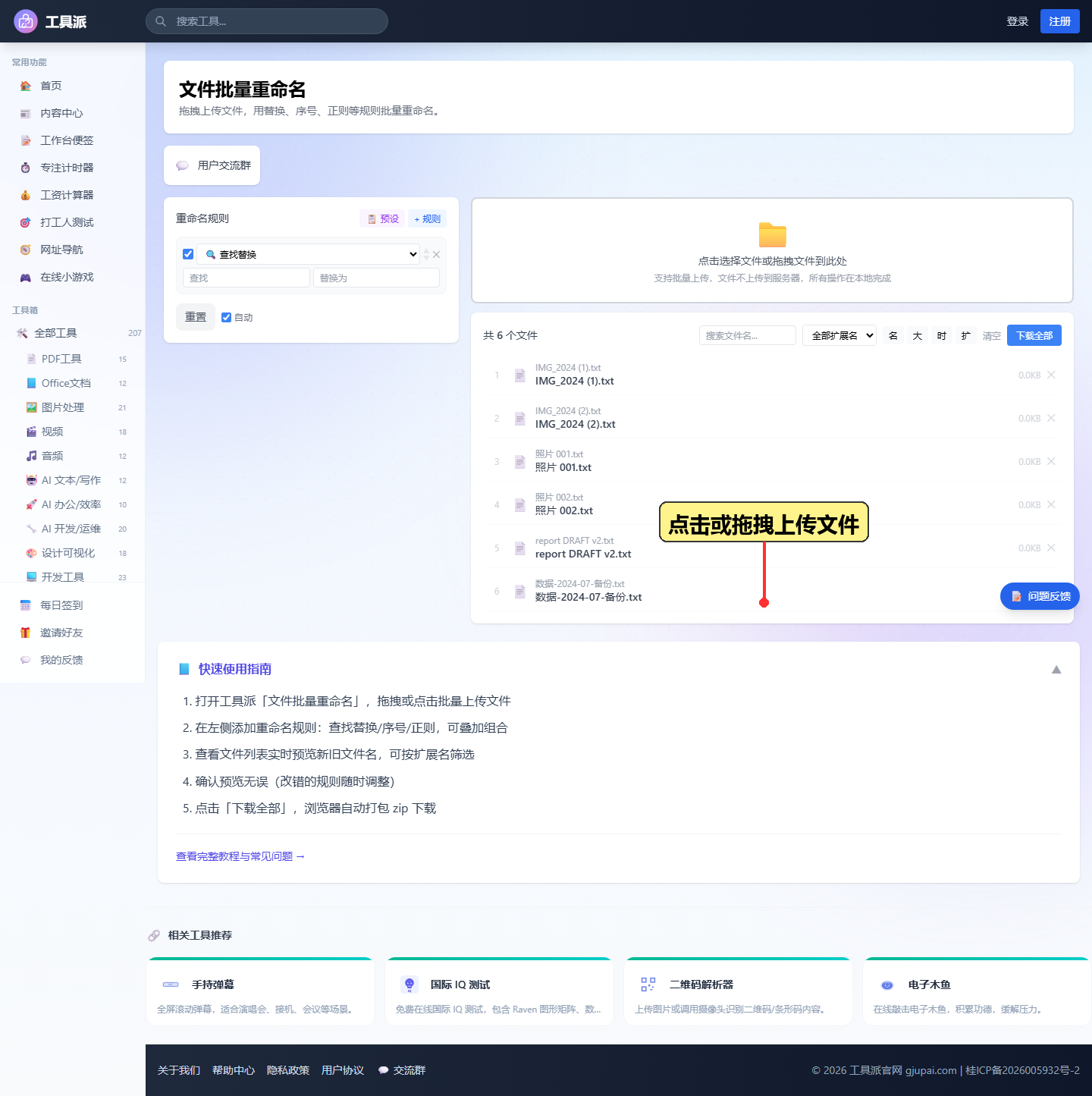
Task: Sort files by 大
Action: (918, 335)
